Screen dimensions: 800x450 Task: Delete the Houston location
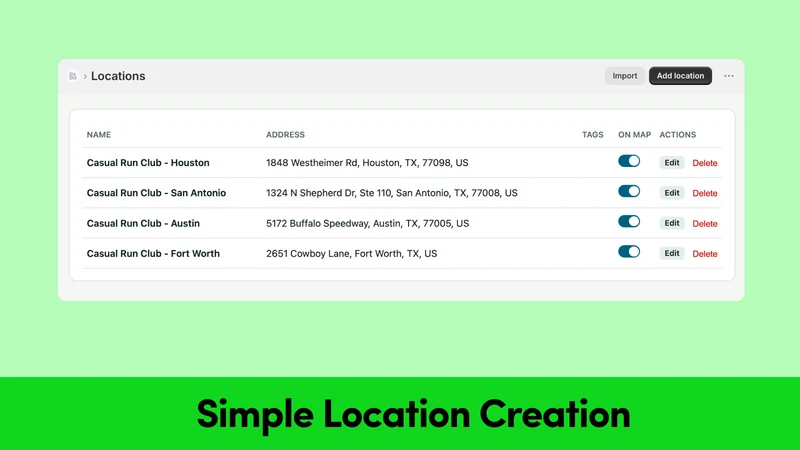point(705,163)
